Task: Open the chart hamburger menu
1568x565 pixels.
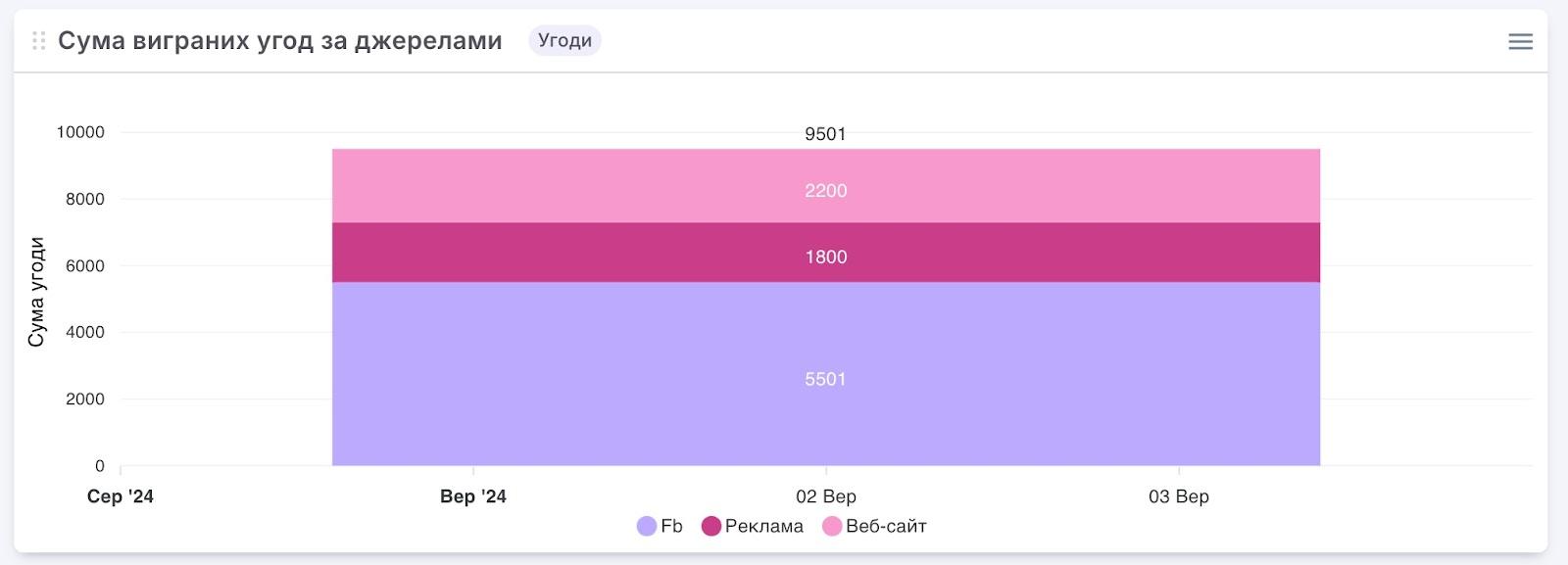Action: coord(1520,41)
